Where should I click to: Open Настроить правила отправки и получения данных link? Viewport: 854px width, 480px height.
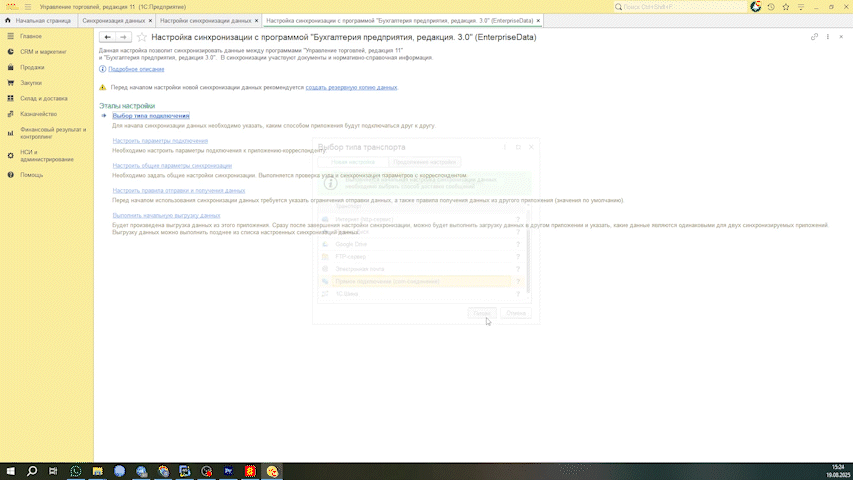point(179,191)
